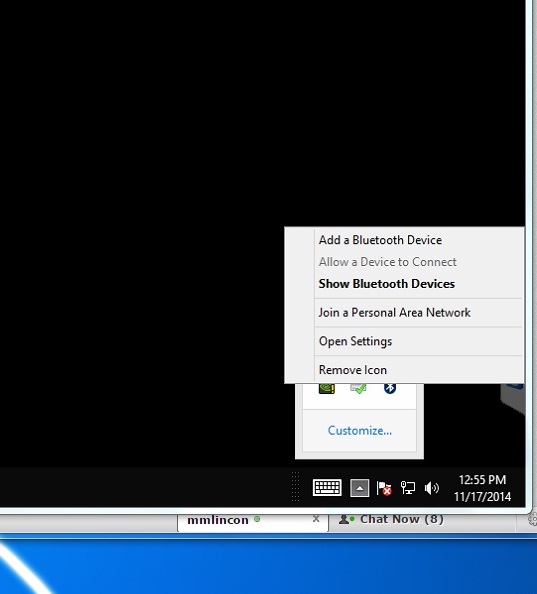This screenshot has height=594, width=537.
Task: Open Settings from Bluetooth menu
Action: pyautogui.click(x=404, y=341)
